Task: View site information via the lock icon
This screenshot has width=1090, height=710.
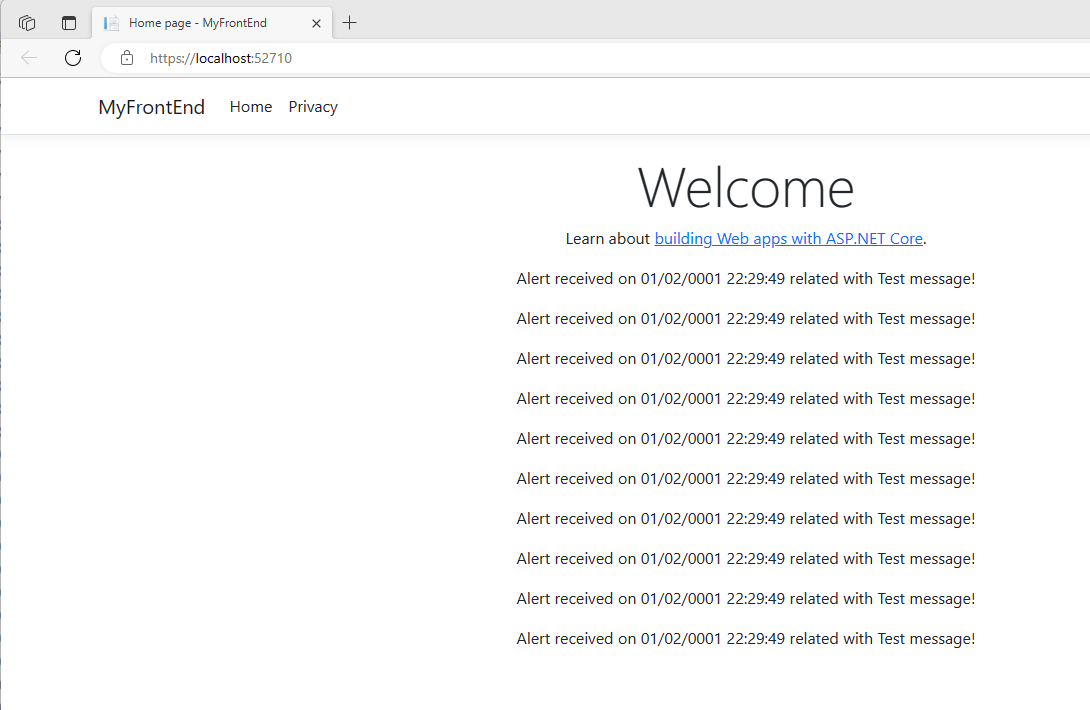Action: (126, 58)
